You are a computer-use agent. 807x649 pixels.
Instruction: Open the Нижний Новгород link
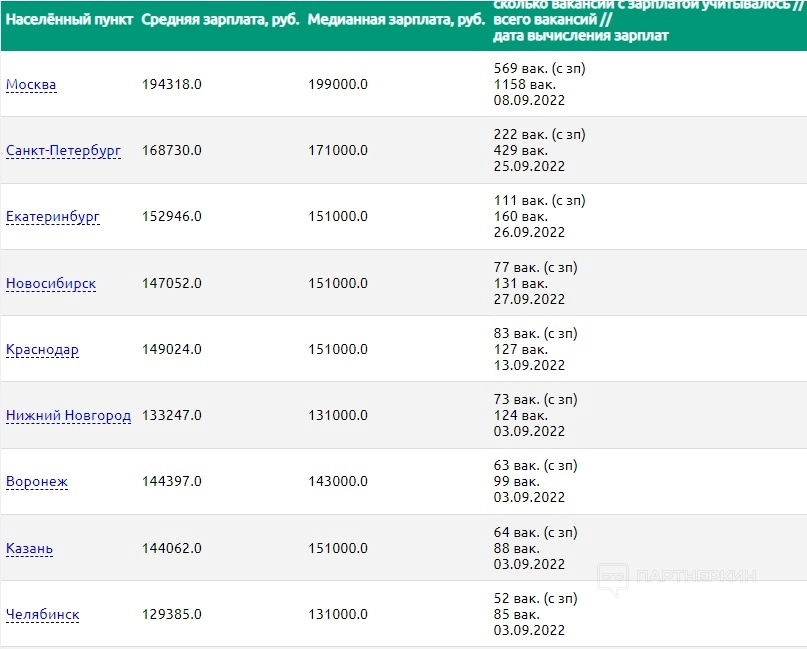(x=68, y=416)
